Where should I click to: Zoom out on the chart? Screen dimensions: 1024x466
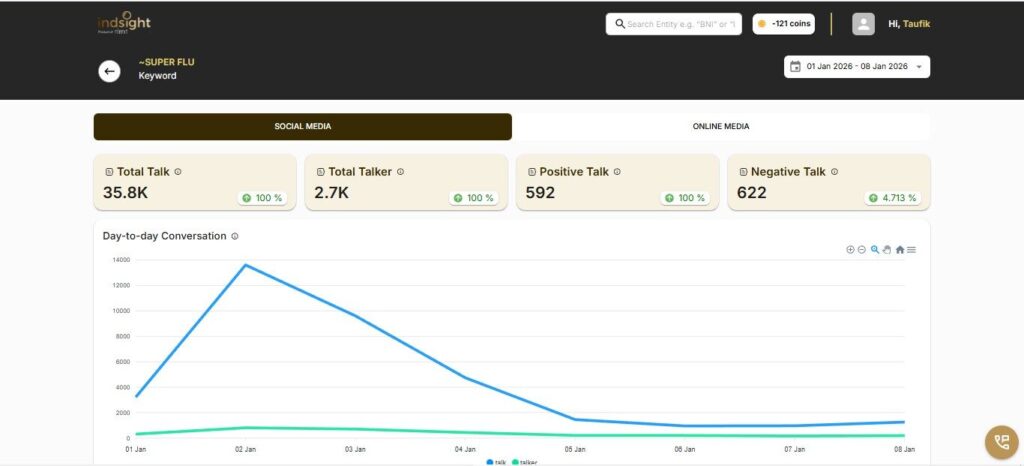[x=861, y=249]
